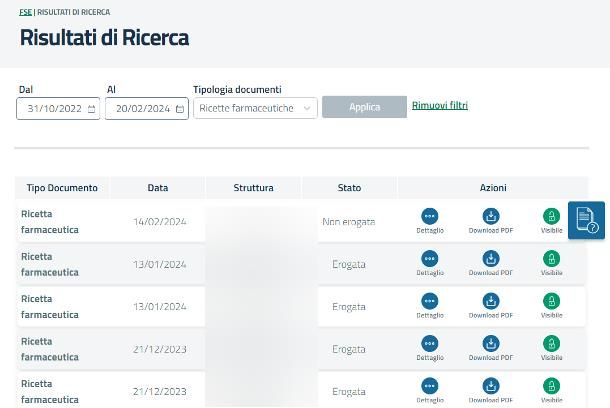This screenshot has width=610, height=408.
Task: Toggle Visibile lock on first 13/01/2024 row
Action: pyautogui.click(x=551, y=260)
